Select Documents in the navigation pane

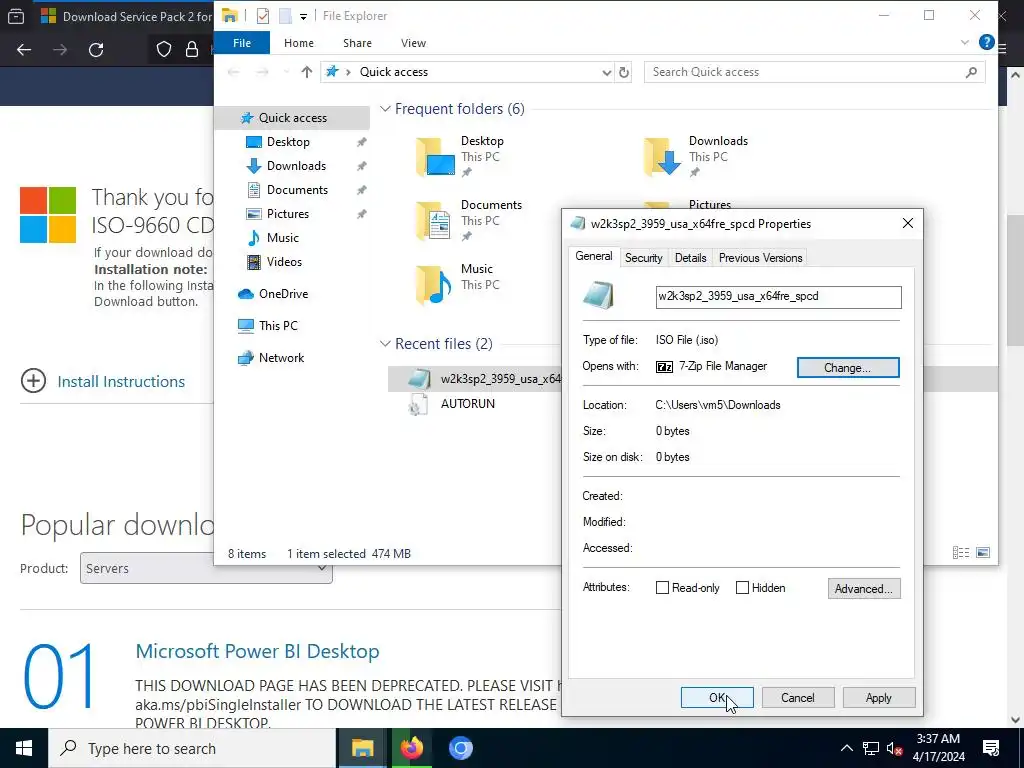coord(297,190)
